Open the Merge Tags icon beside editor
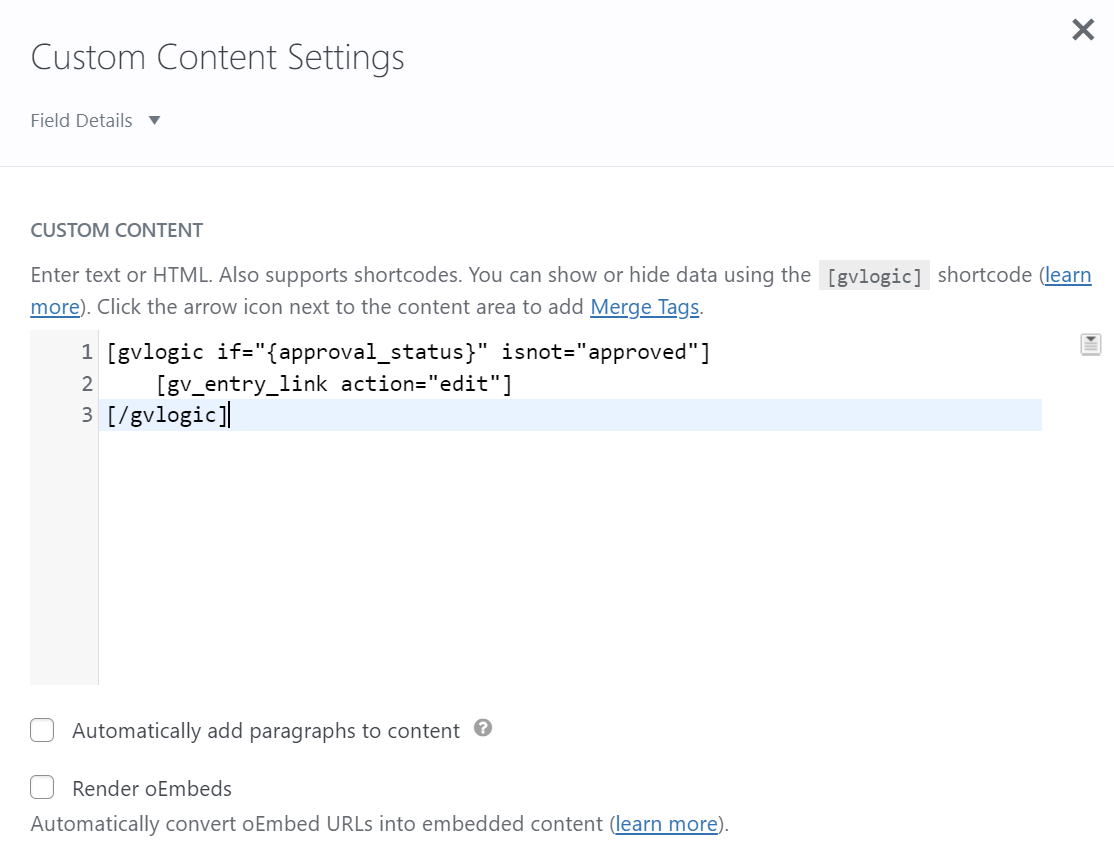The image size is (1114, 856). (1090, 345)
